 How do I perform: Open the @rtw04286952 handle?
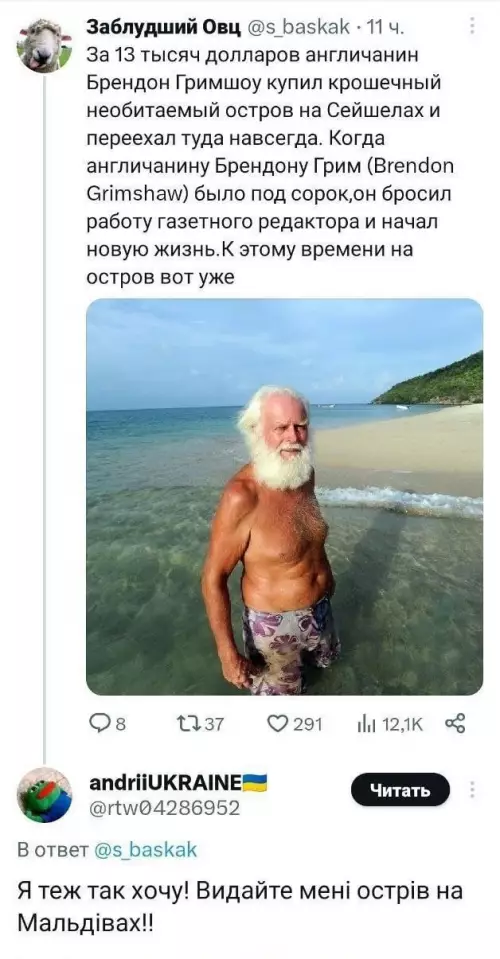click(164, 808)
